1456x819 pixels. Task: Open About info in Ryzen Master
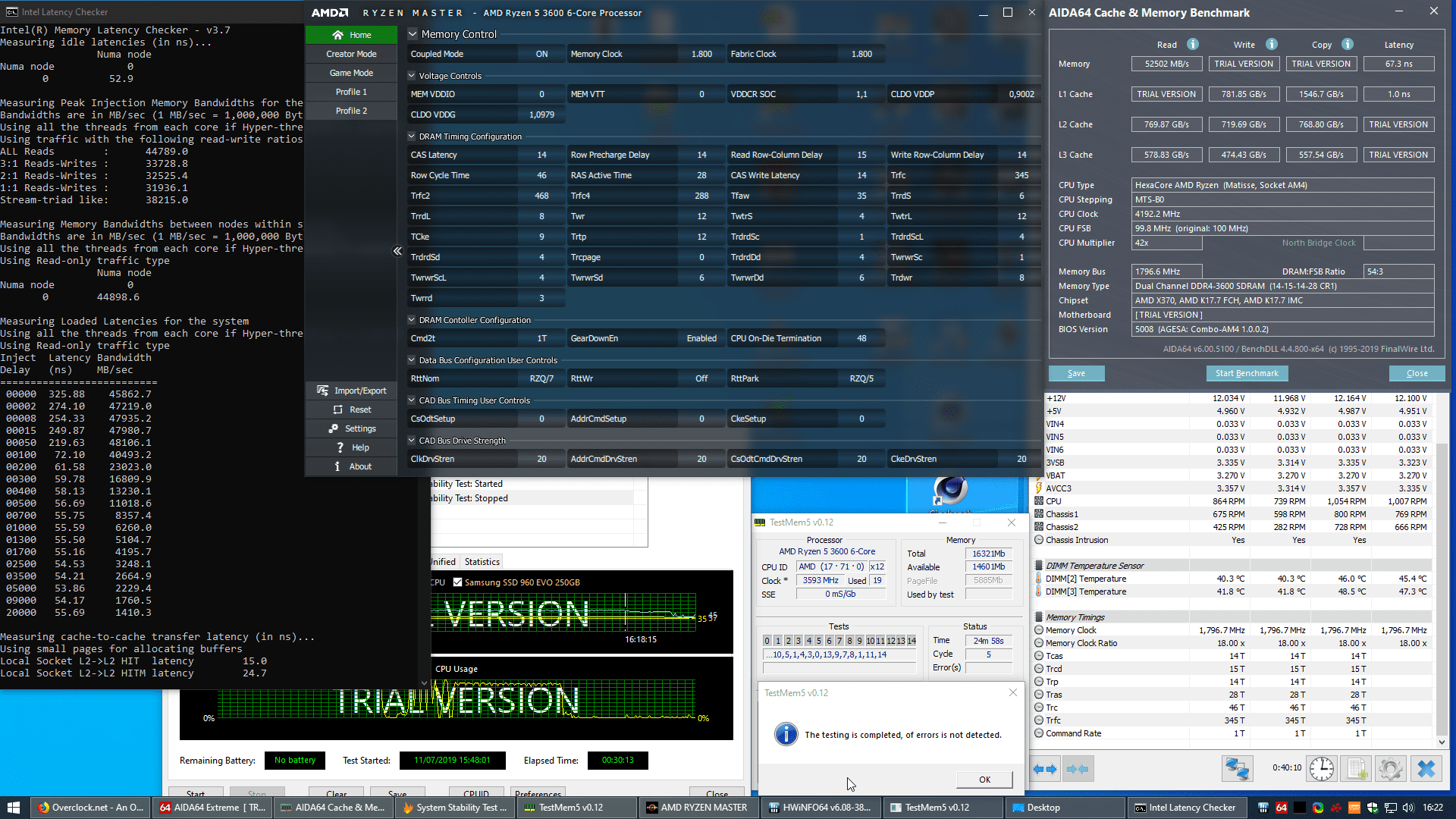tap(351, 466)
